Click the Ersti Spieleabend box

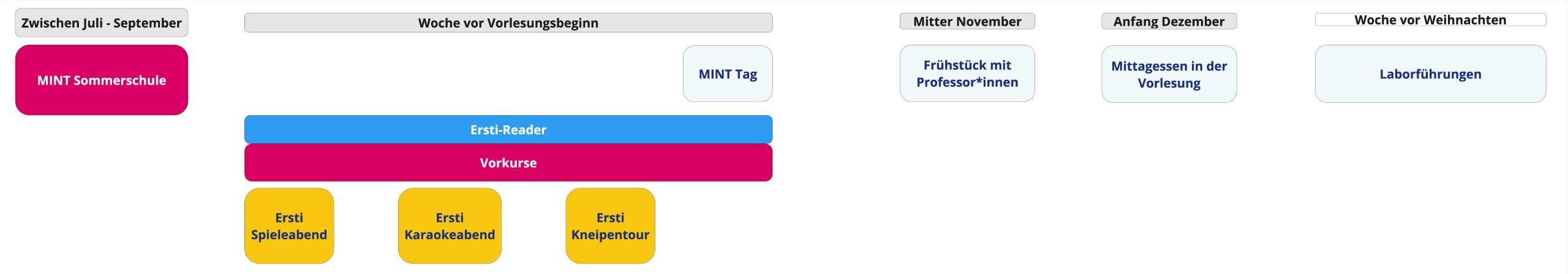289,226
